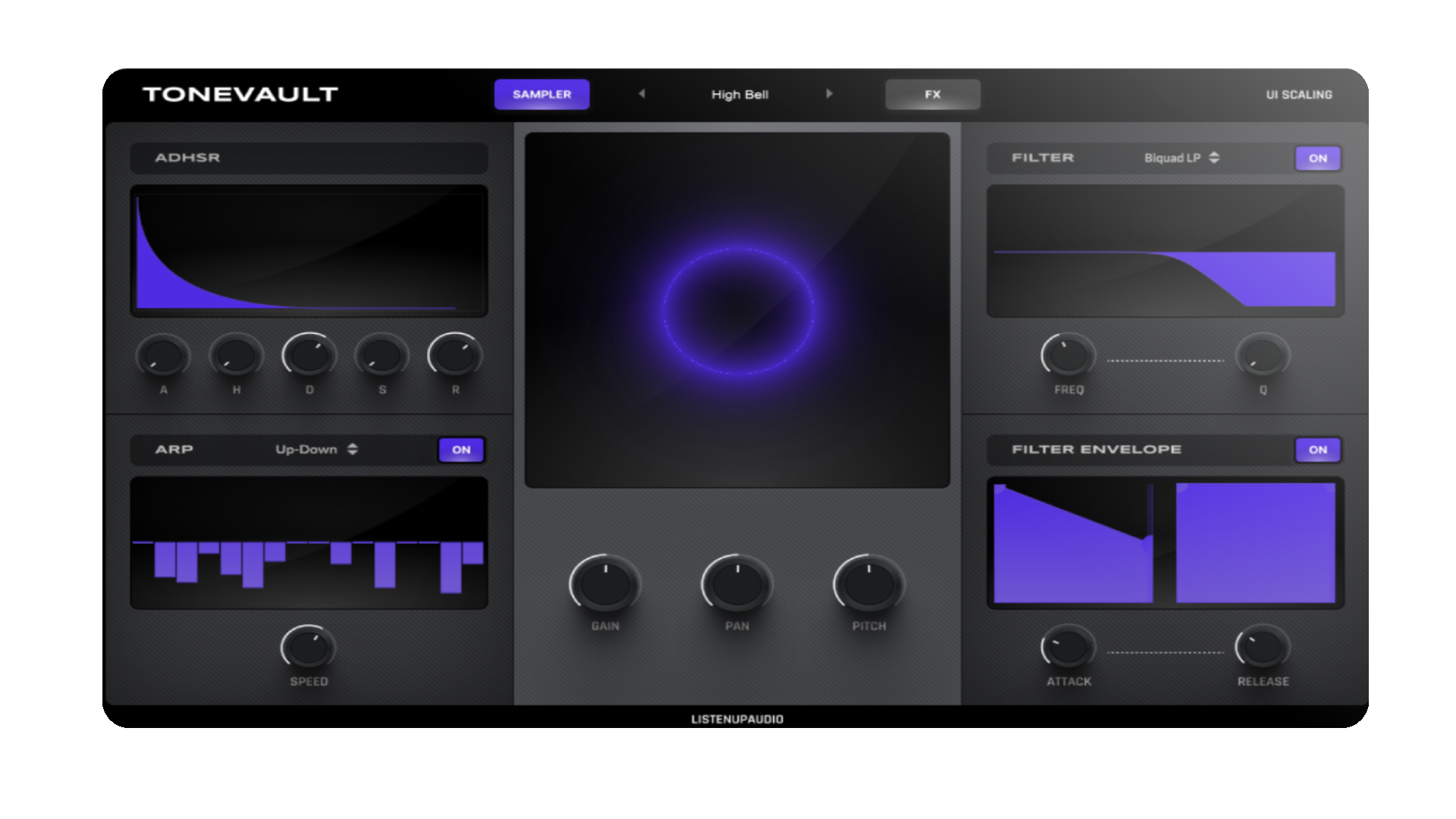Disable the ARP ON switch

click(x=461, y=450)
